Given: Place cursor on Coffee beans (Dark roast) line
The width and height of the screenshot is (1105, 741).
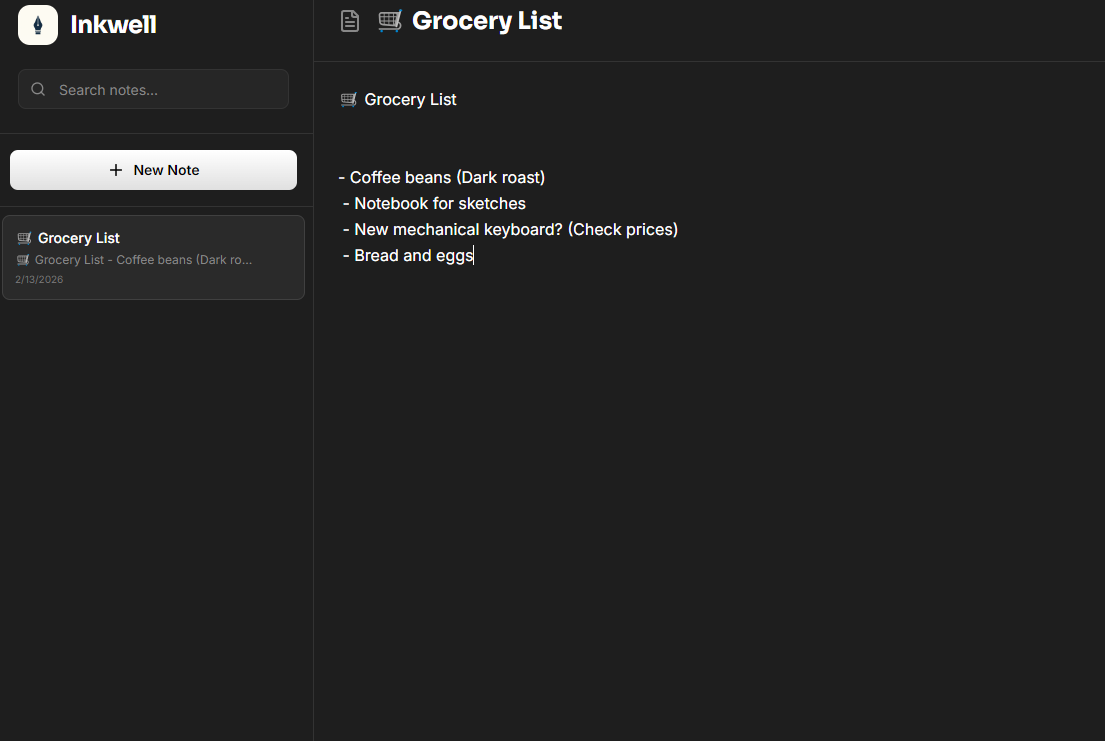Looking at the screenshot, I should [447, 178].
